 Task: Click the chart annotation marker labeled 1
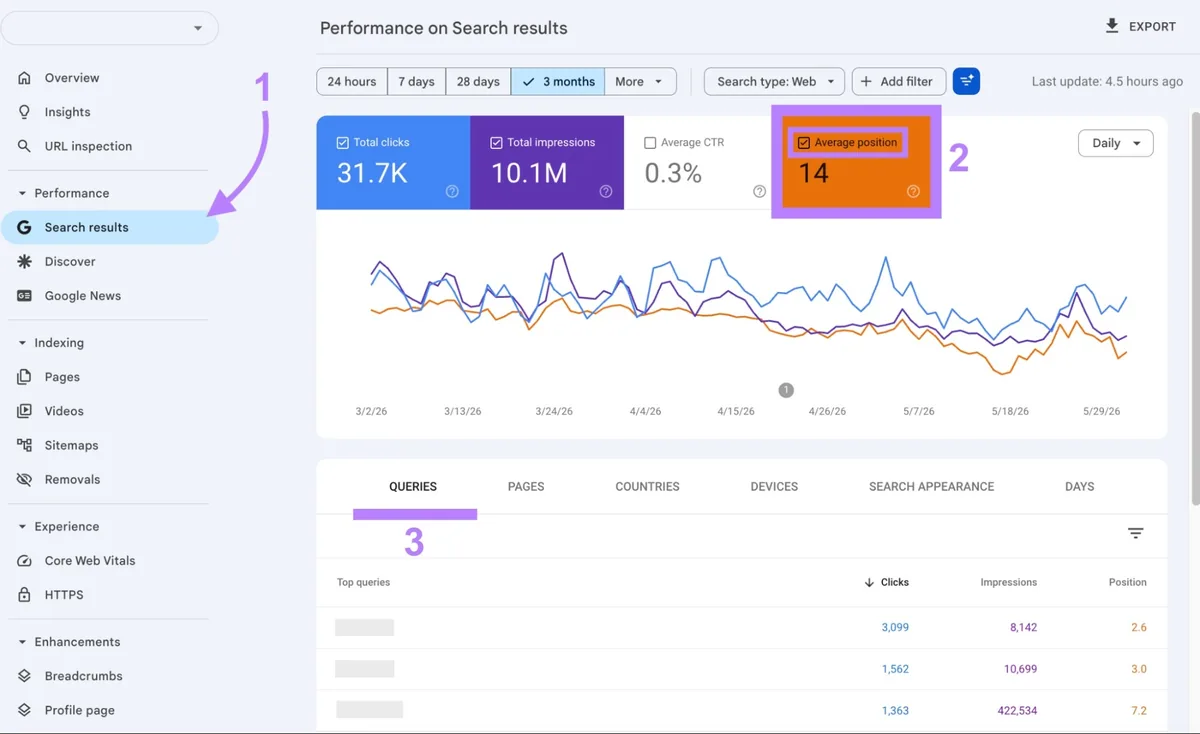(786, 390)
